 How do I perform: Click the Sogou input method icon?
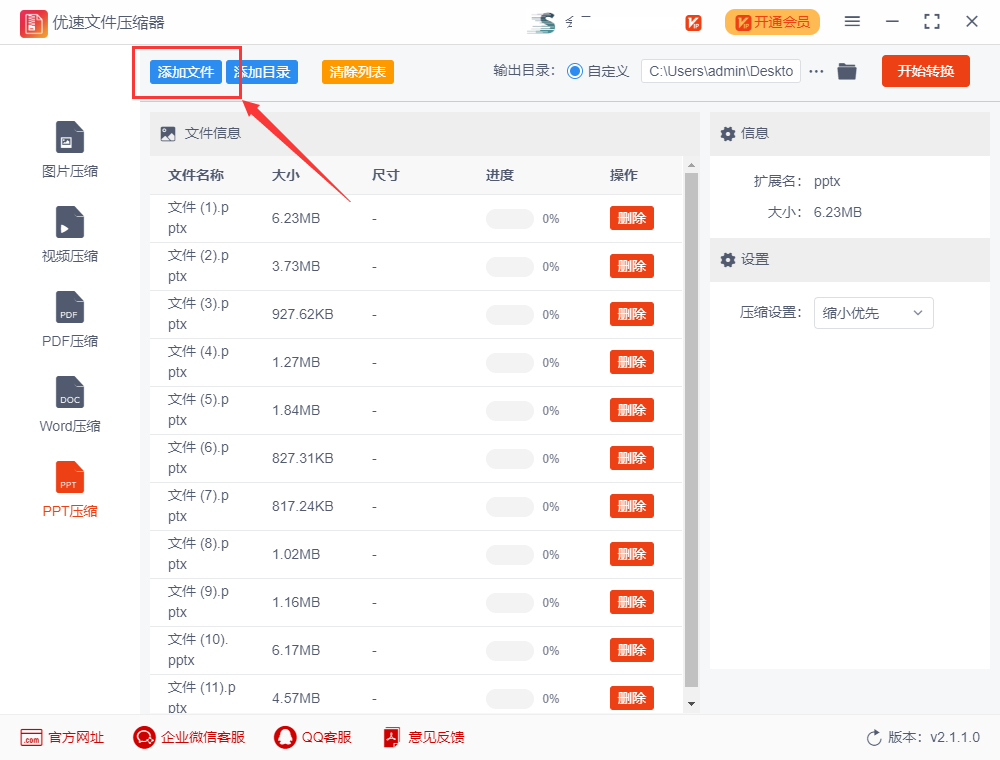[x=542, y=23]
